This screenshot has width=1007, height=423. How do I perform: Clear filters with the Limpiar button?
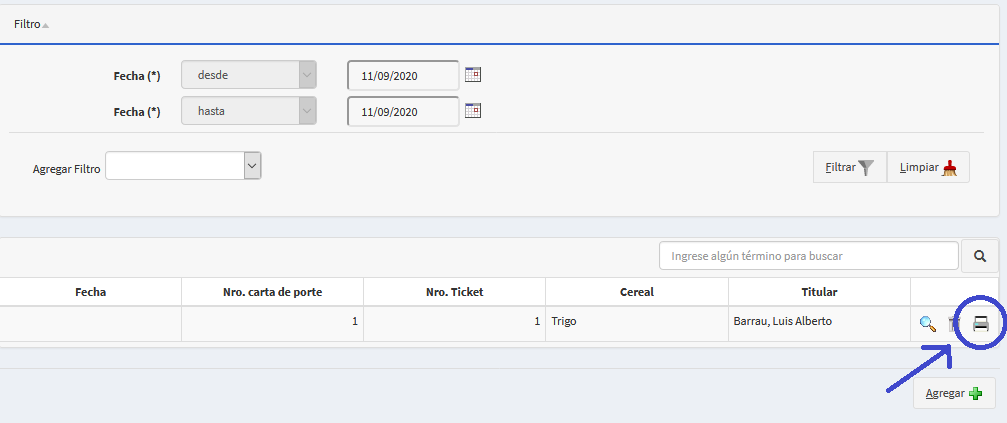tap(928, 167)
